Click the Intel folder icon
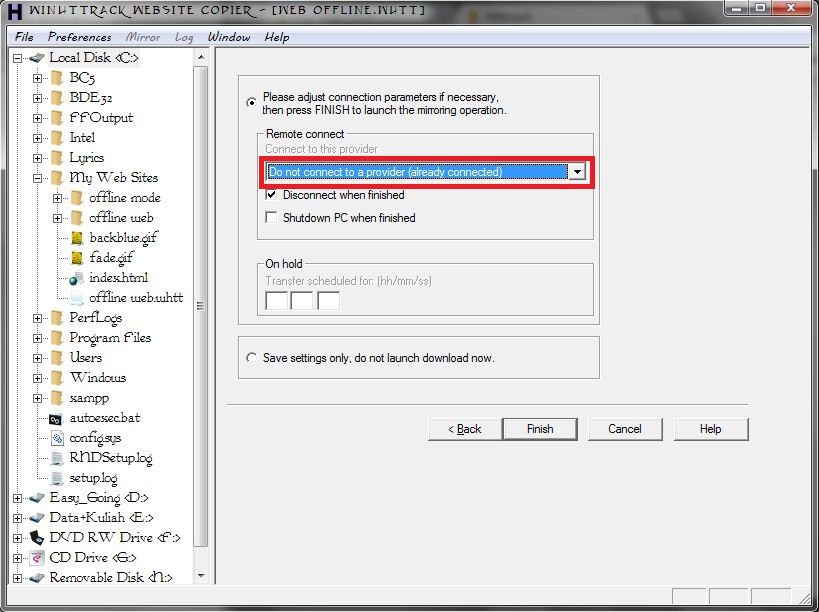Screen dimensions: 819x612 coord(57,138)
